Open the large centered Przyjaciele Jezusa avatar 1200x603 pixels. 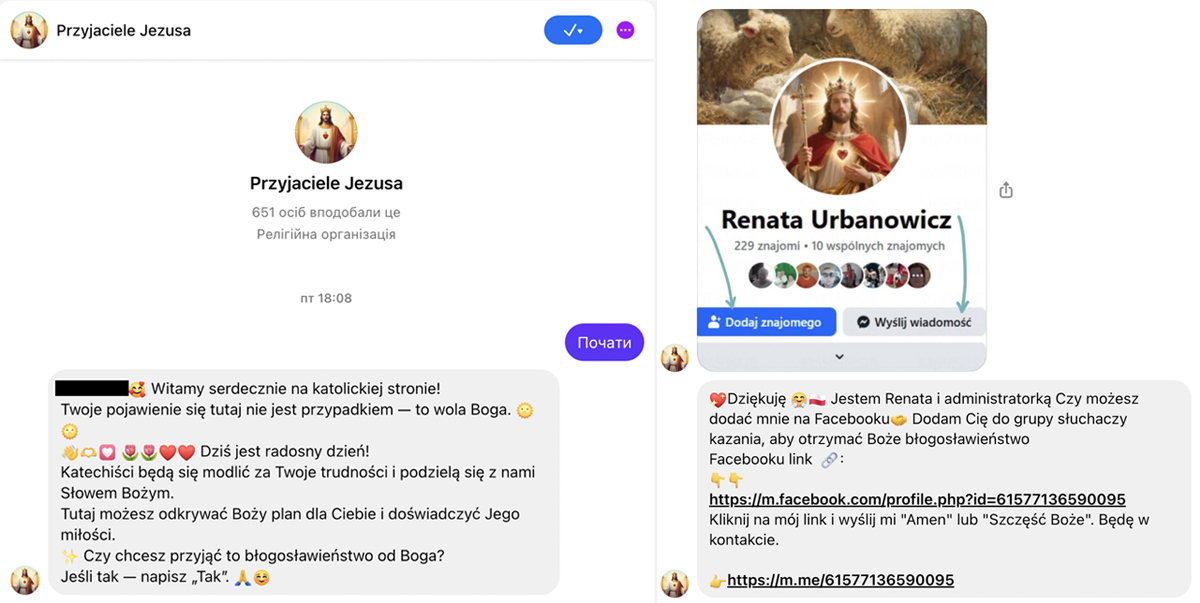pos(326,133)
